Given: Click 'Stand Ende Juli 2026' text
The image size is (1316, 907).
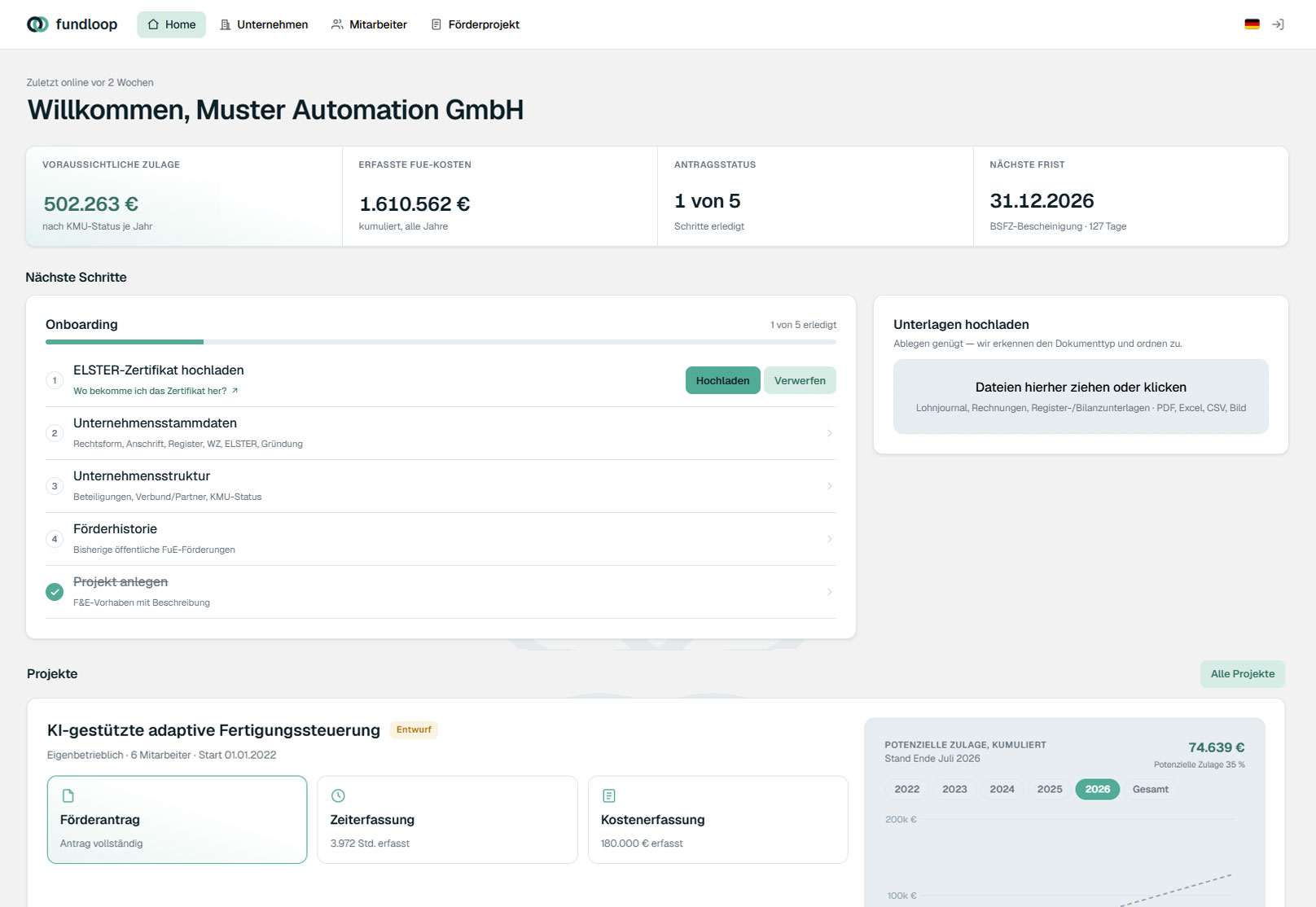Looking at the screenshot, I should coord(932,759).
